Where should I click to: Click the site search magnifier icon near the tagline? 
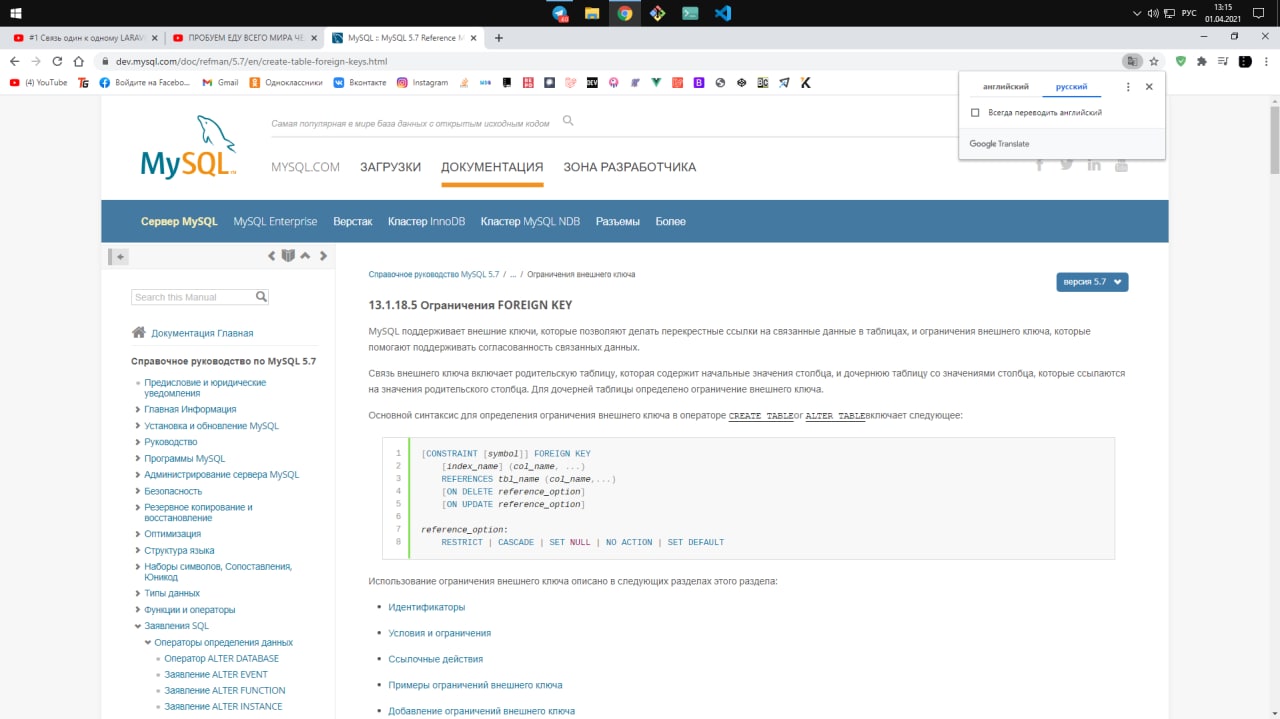point(568,121)
